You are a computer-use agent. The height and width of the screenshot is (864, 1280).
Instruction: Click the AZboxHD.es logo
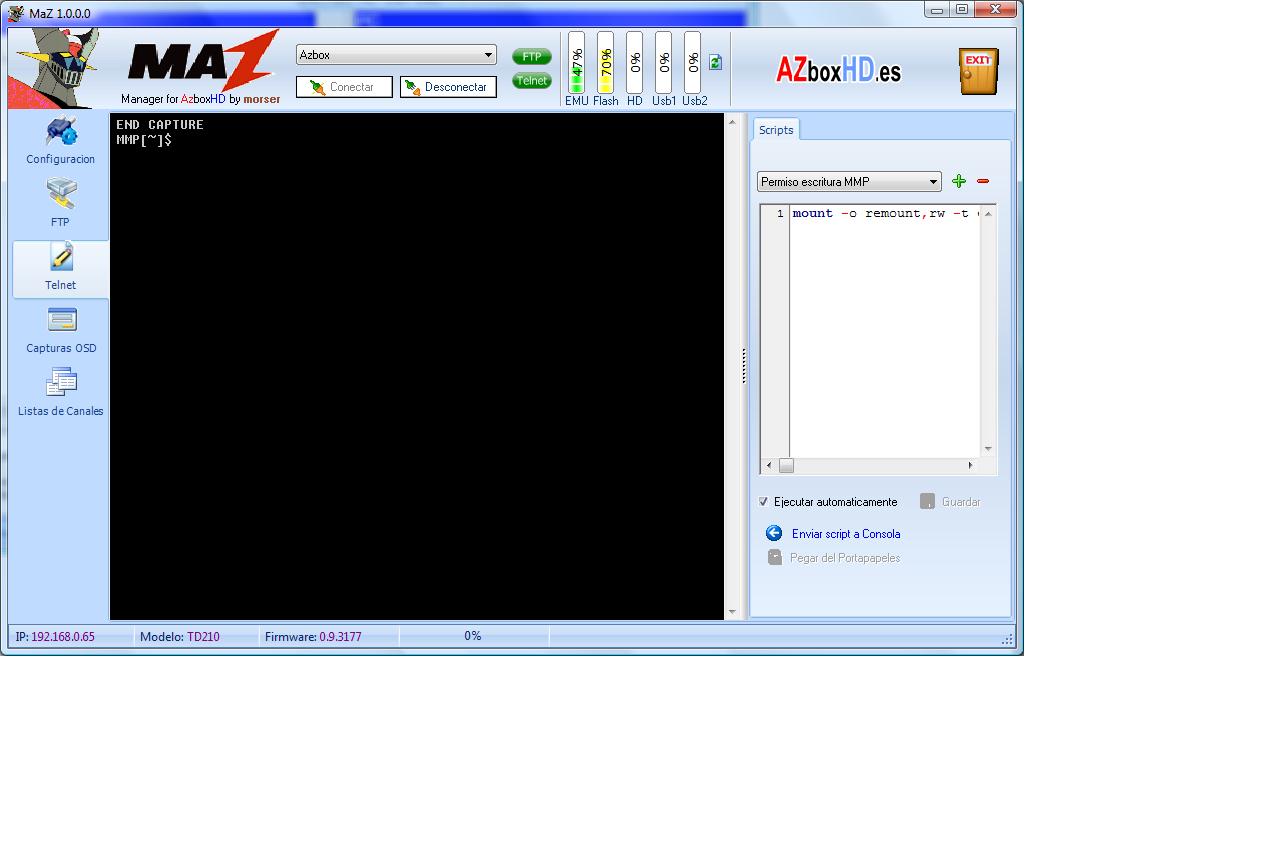(x=838, y=69)
